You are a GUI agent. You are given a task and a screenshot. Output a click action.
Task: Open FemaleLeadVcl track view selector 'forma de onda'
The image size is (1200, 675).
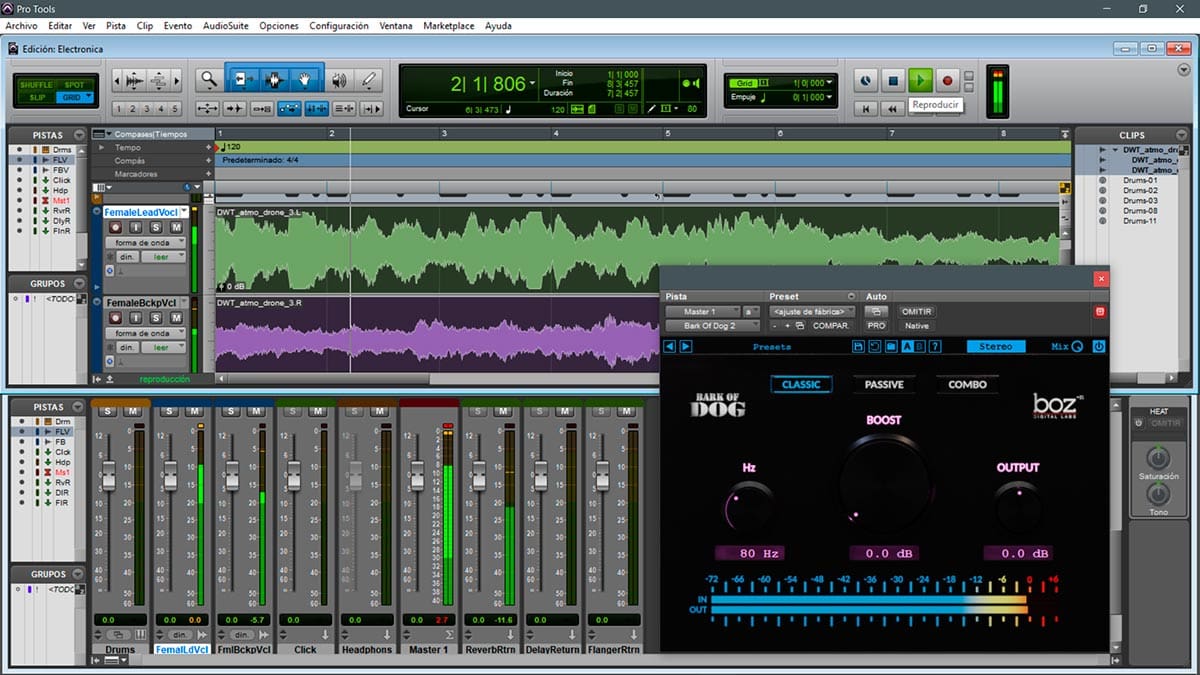click(147, 243)
